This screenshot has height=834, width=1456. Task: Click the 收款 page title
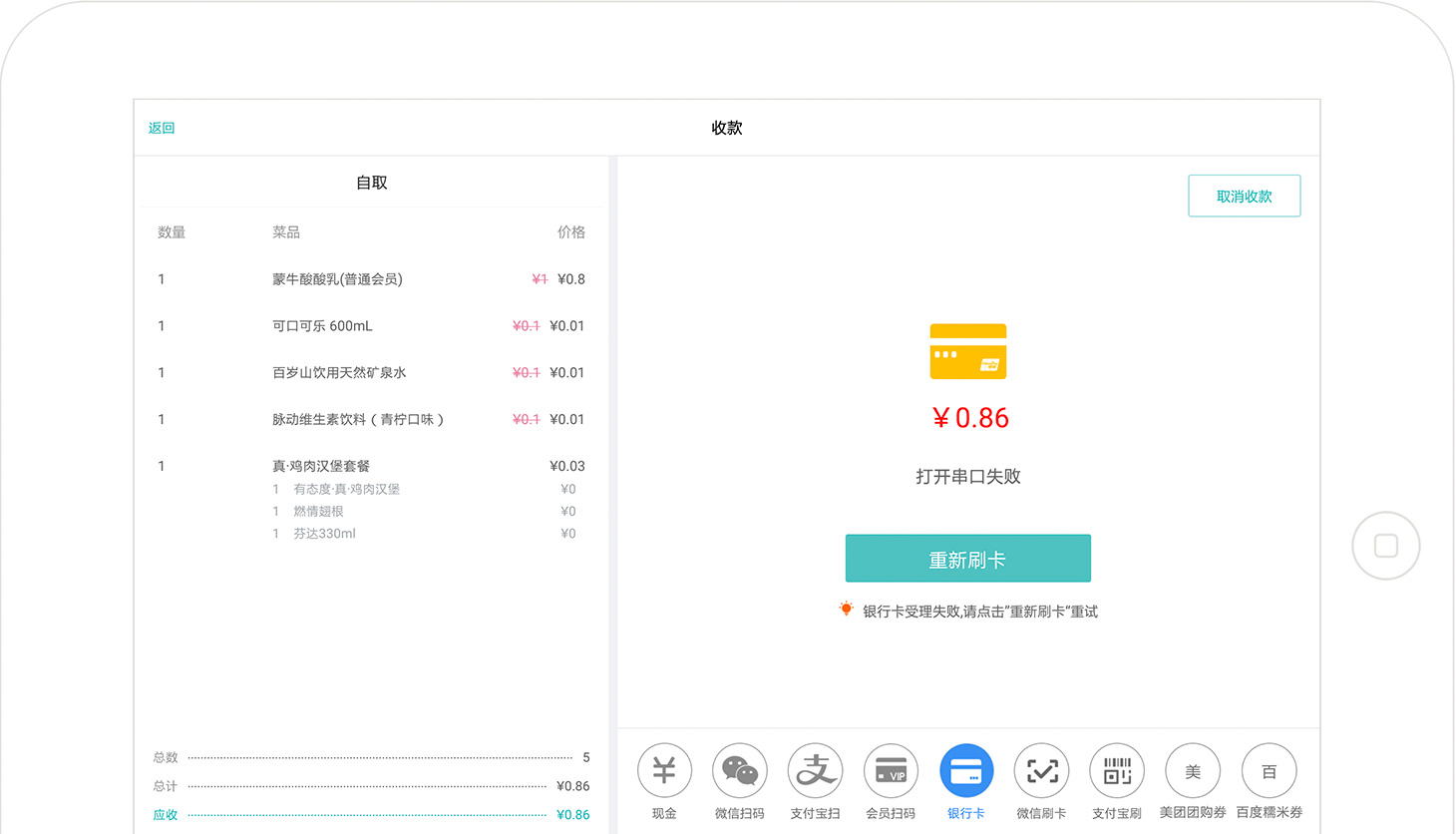tap(727, 128)
